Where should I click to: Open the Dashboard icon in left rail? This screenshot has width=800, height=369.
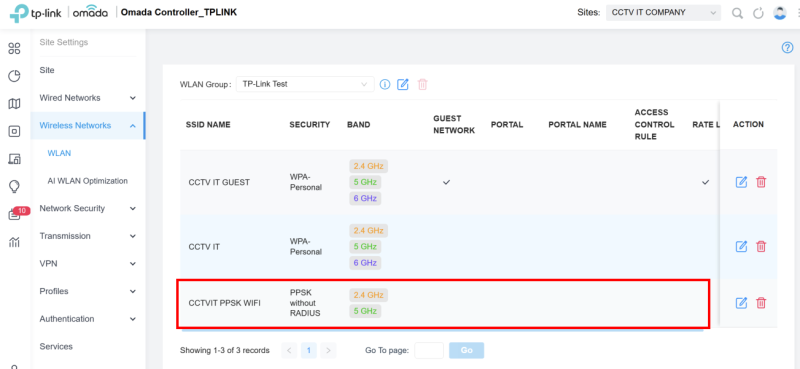(14, 49)
